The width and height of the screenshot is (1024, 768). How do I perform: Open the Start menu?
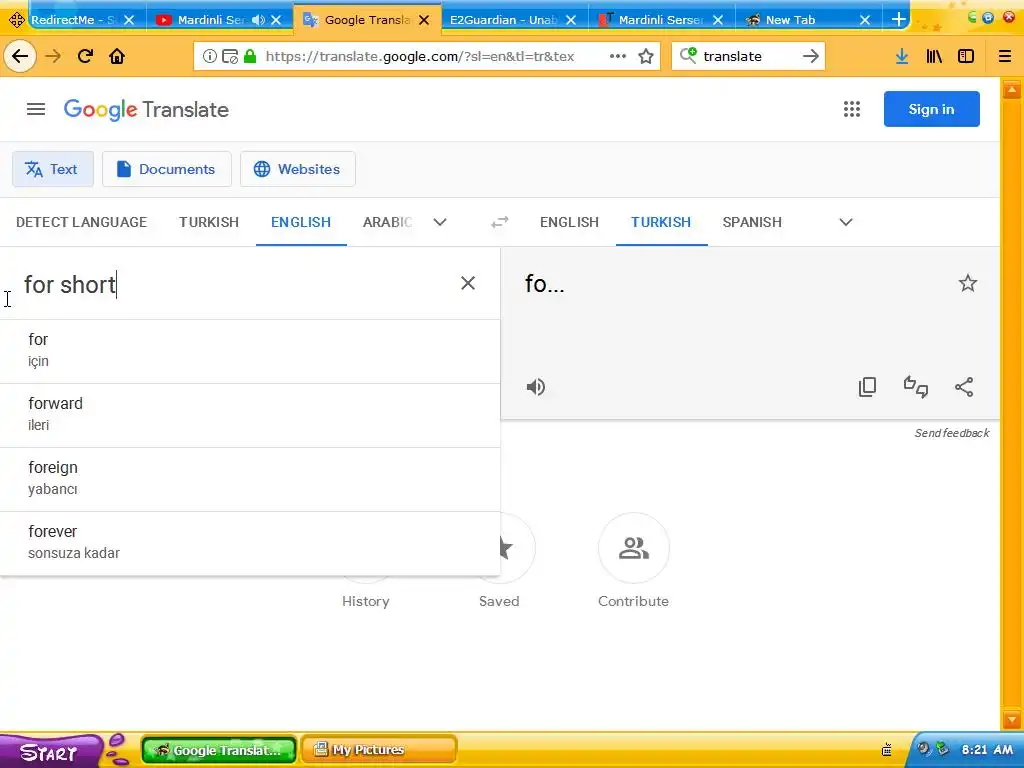click(49, 751)
